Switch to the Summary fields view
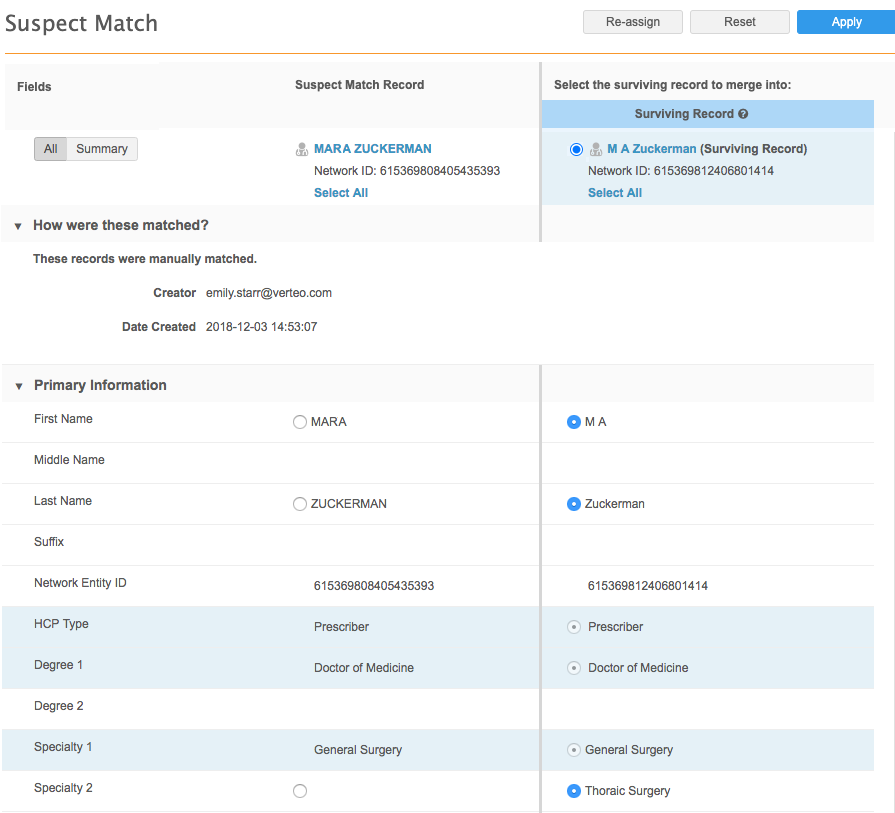Image resolution: width=895 pixels, height=813 pixels. pyautogui.click(x=102, y=149)
